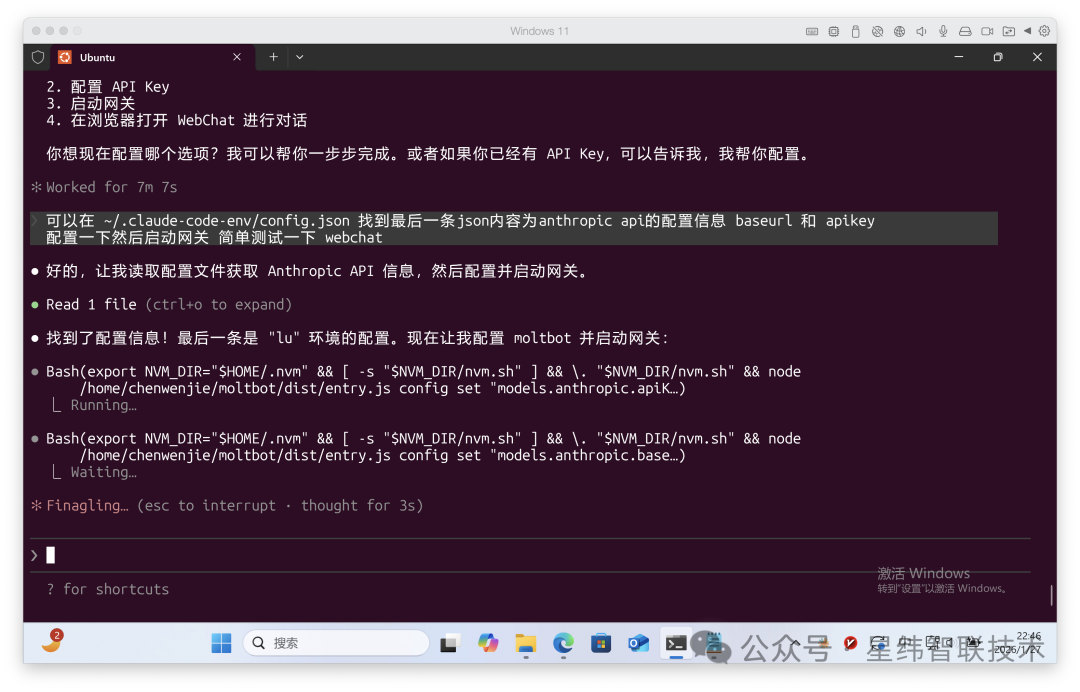Open a new terminal tab with plus button
The width and height of the screenshot is (1080, 692).
pyautogui.click(x=273, y=57)
